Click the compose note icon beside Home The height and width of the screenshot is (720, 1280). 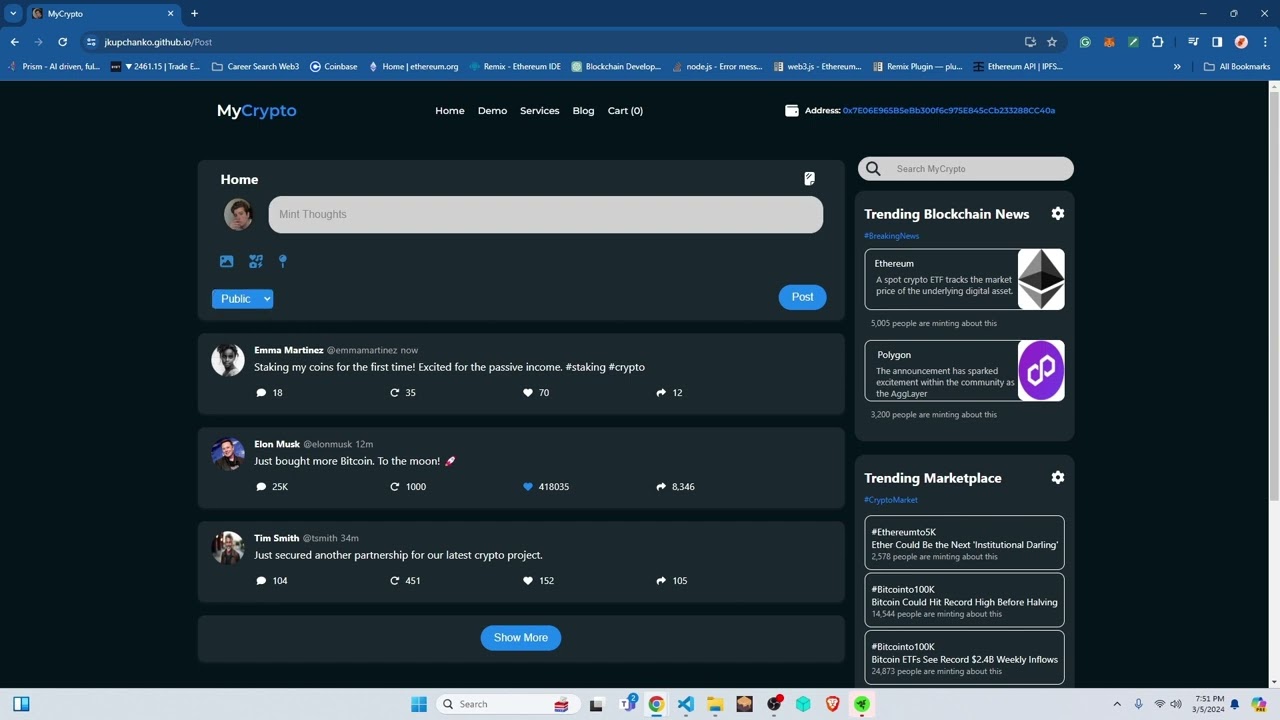809,179
